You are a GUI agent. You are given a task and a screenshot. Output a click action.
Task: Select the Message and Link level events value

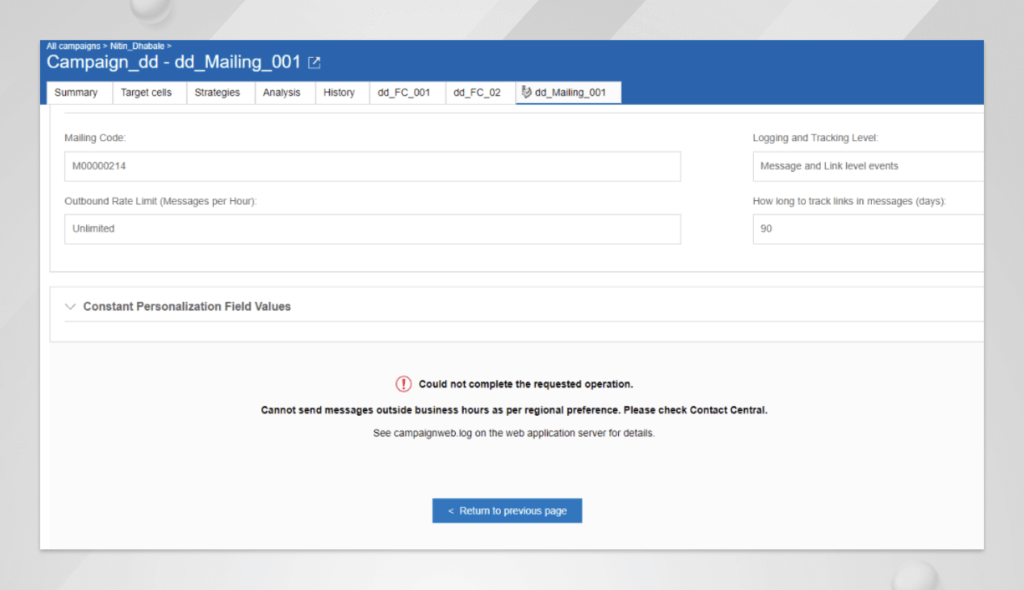pos(866,166)
